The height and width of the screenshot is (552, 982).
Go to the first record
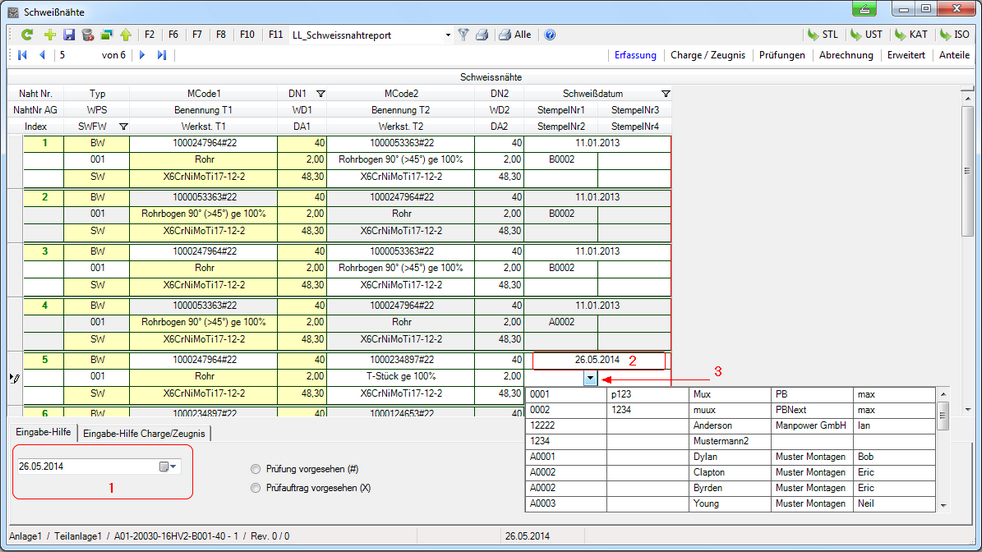[x=24, y=55]
